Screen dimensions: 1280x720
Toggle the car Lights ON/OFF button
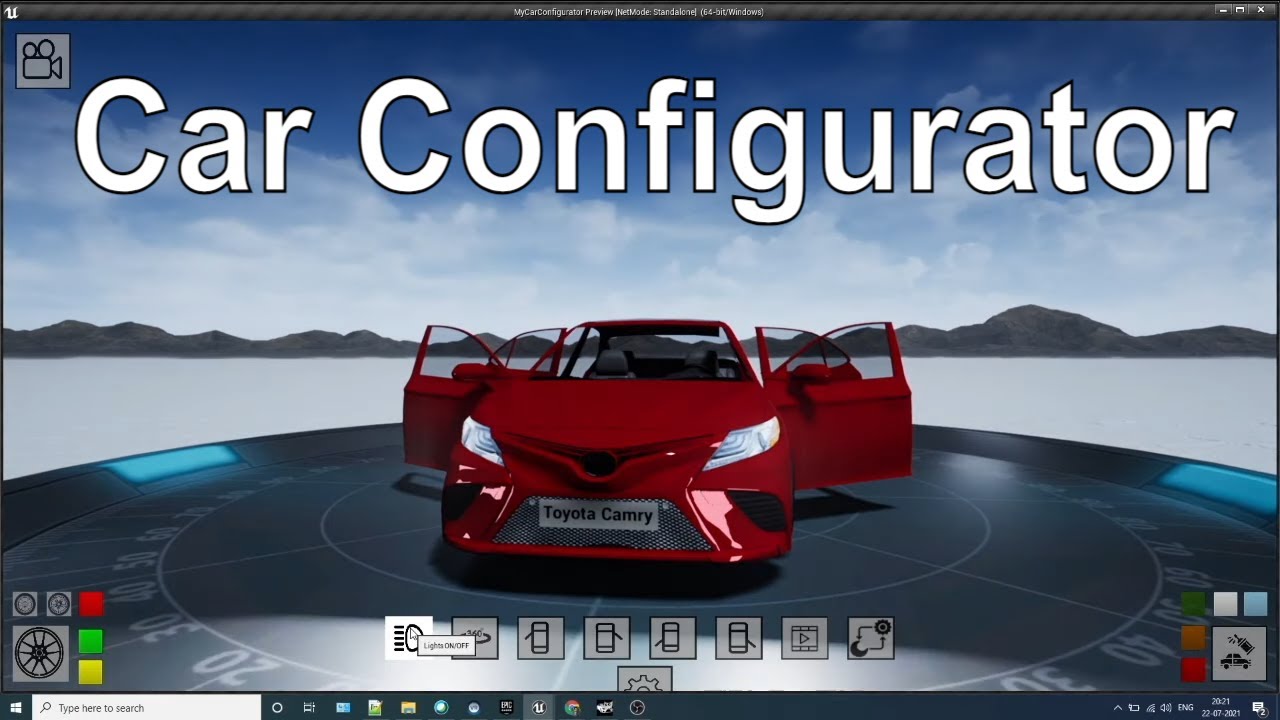click(409, 638)
